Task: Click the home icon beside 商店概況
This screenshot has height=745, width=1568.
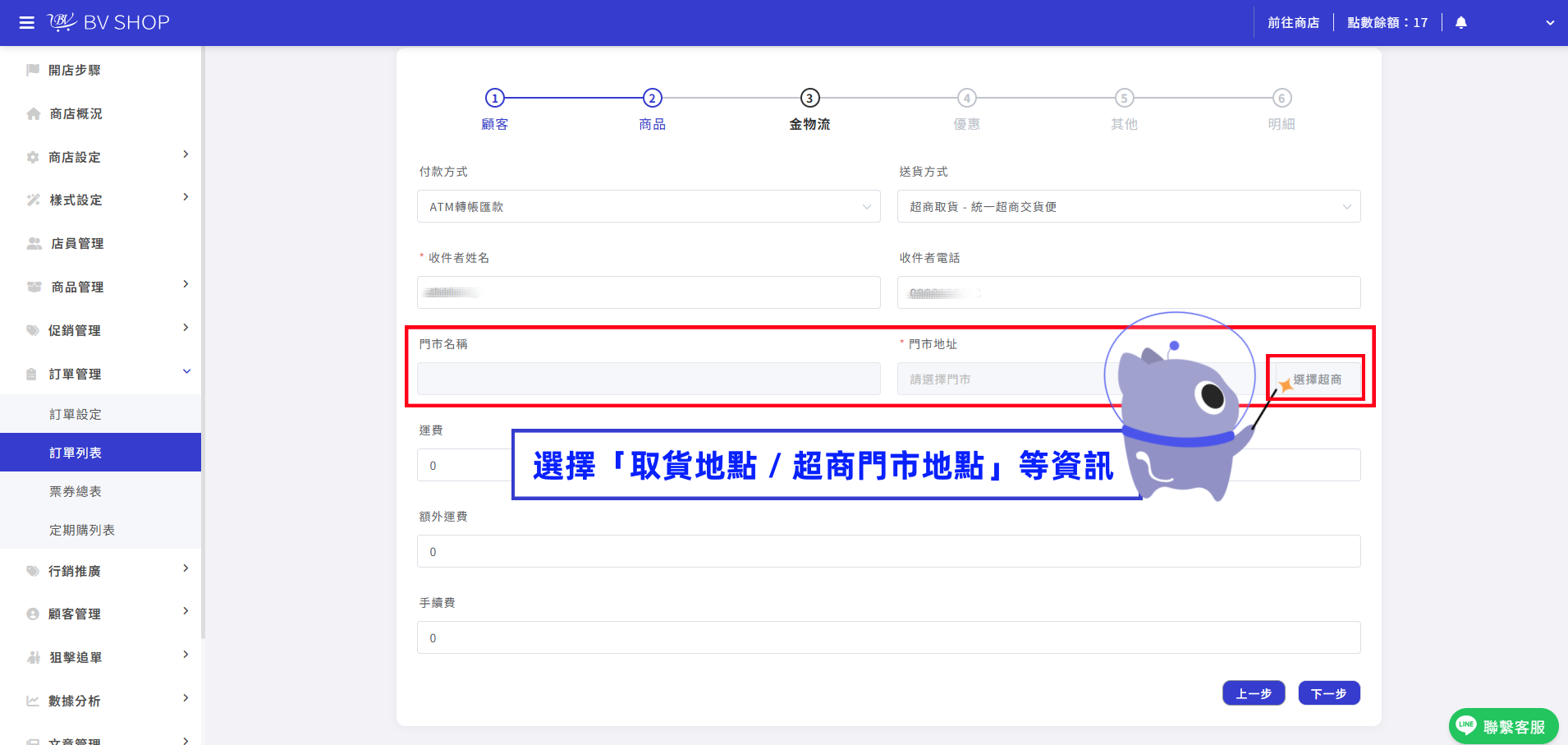Action: 33,113
